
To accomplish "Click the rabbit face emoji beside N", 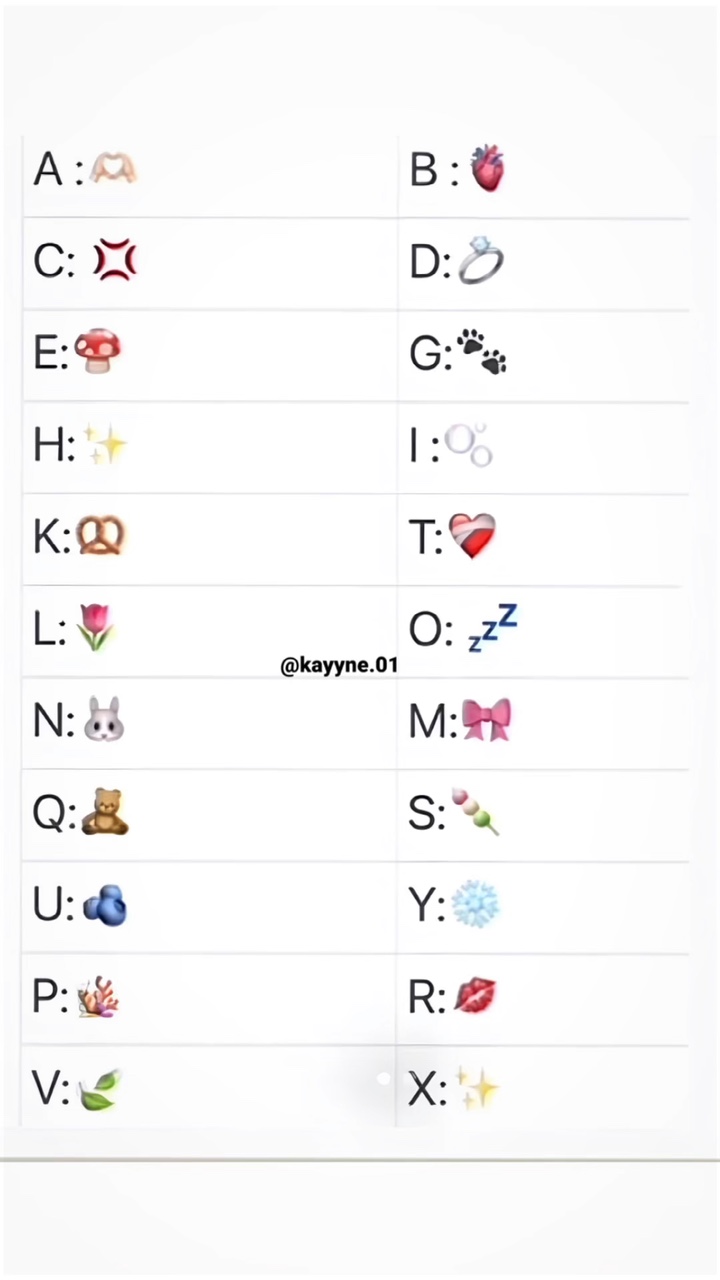I will [x=103, y=720].
